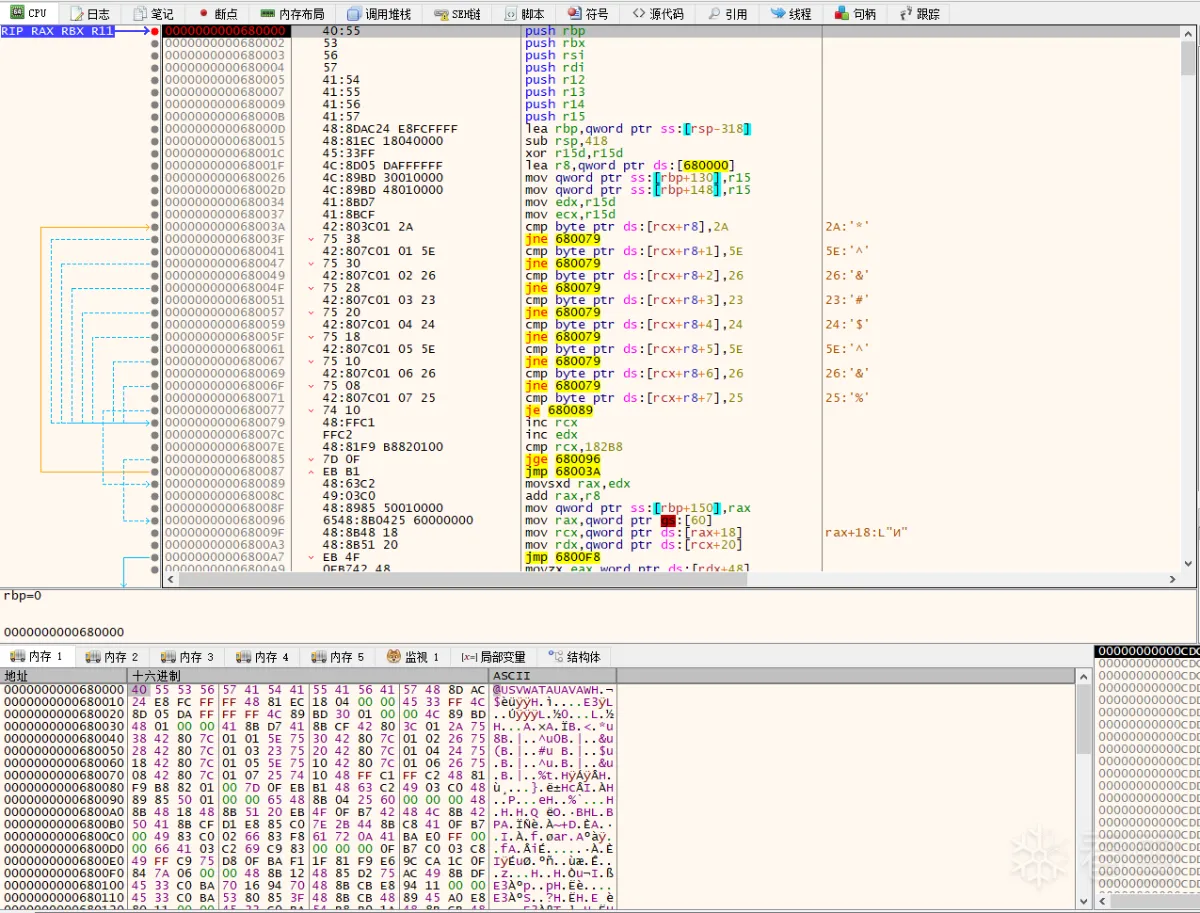Toggle breakpoint dot at address 0000000000680096
1200x913 pixels.
click(155, 520)
